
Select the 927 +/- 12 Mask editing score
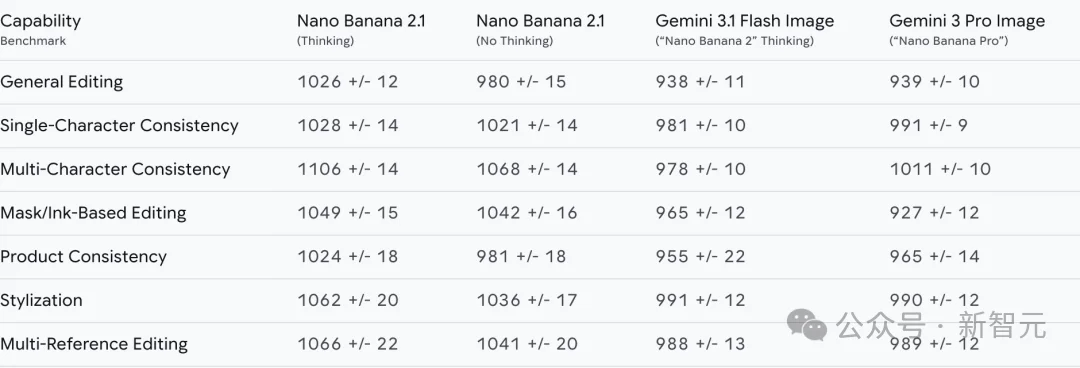click(934, 213)
